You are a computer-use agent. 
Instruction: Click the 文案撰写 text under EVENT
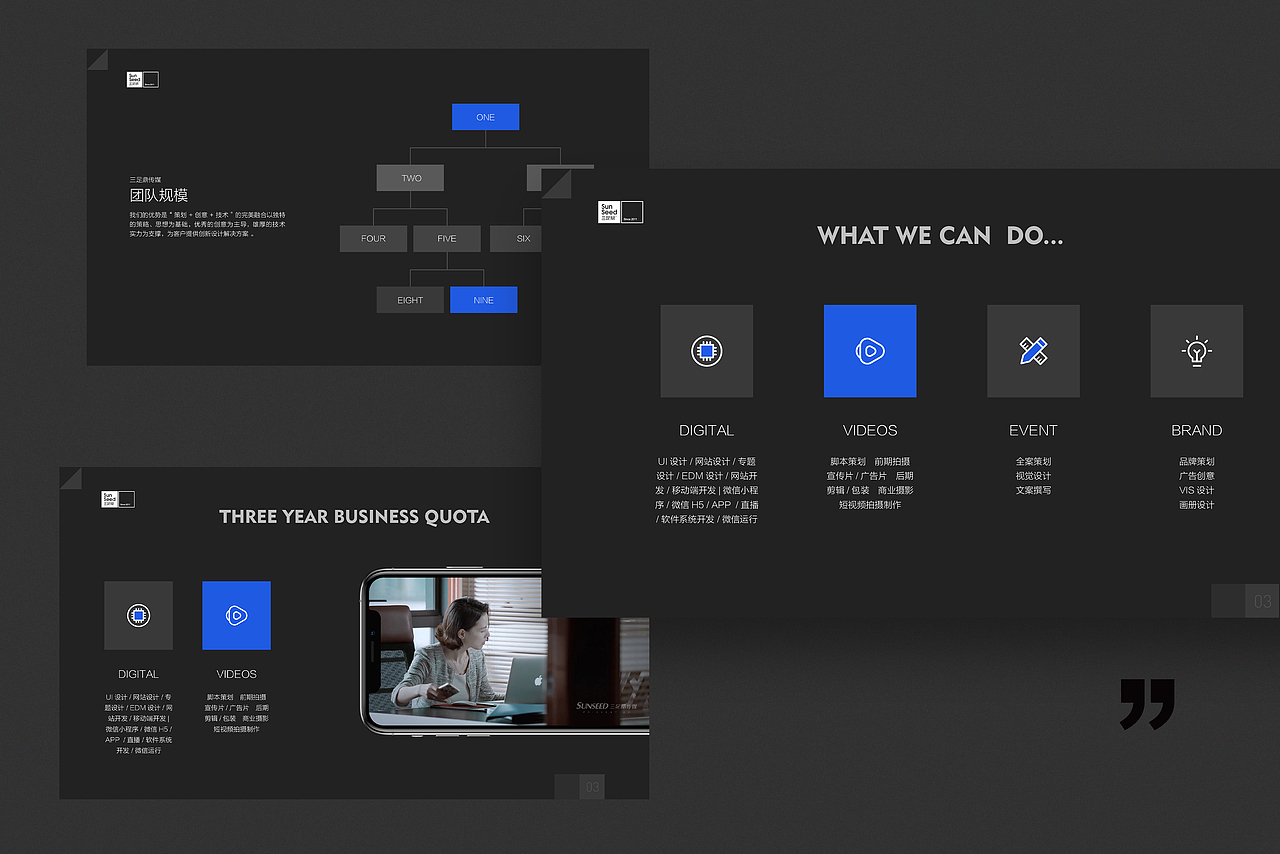pyautogui.click(x=1033, y=490)
